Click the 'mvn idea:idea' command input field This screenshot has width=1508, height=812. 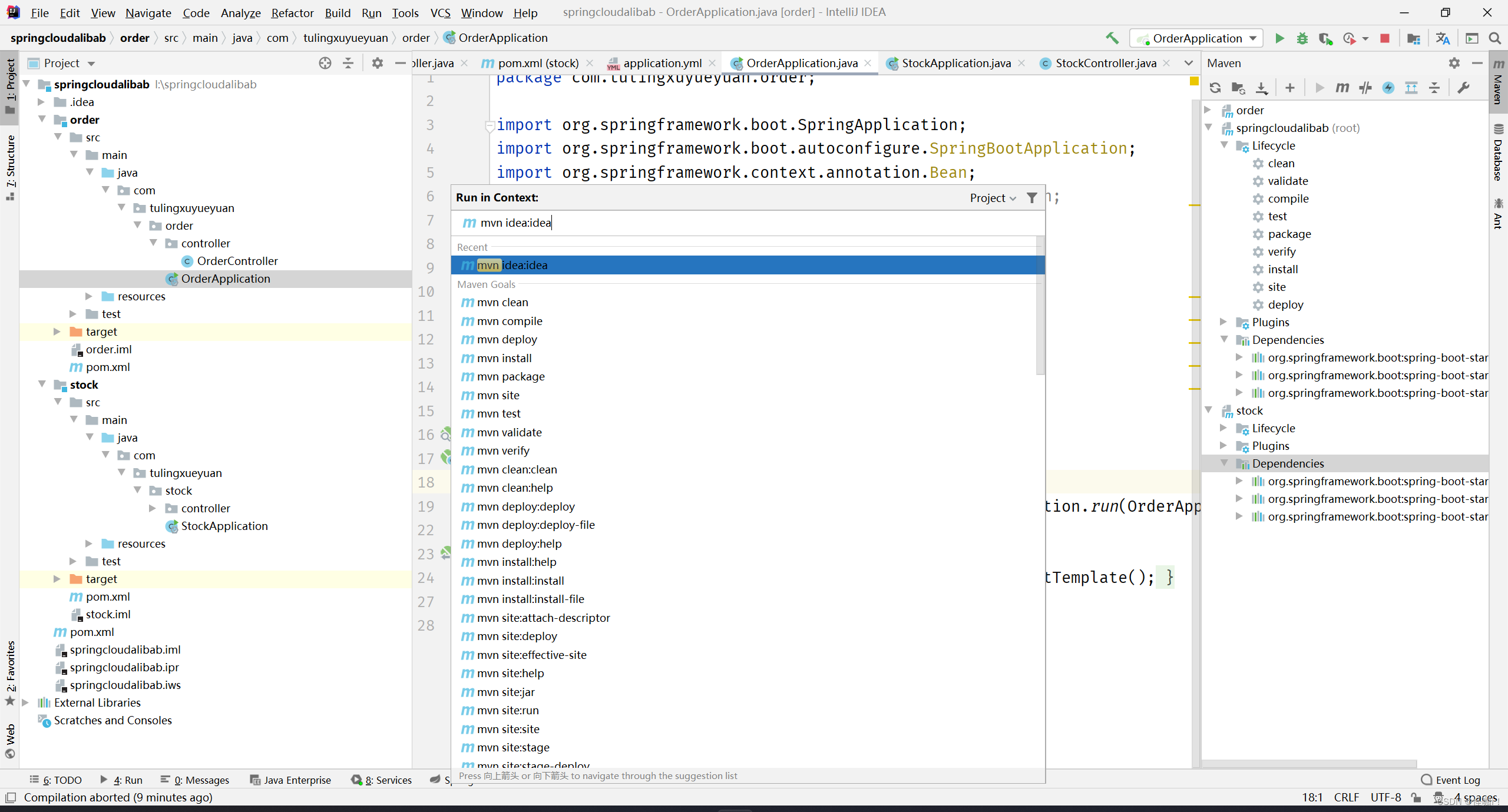tap(748, 223)
